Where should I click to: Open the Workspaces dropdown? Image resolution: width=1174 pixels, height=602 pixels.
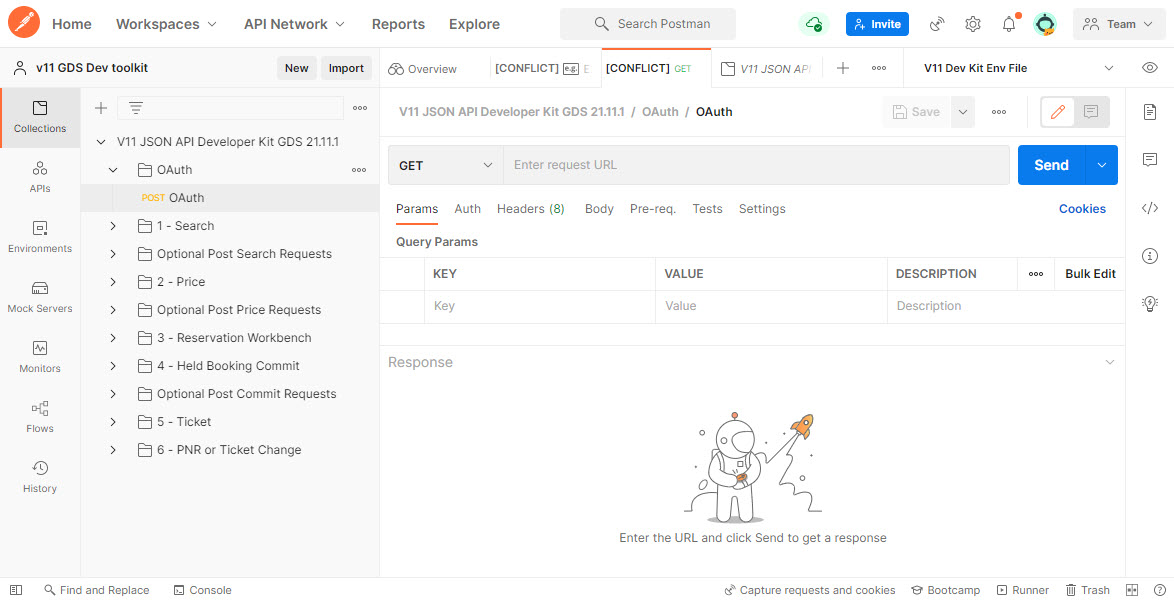pos(166,24)
